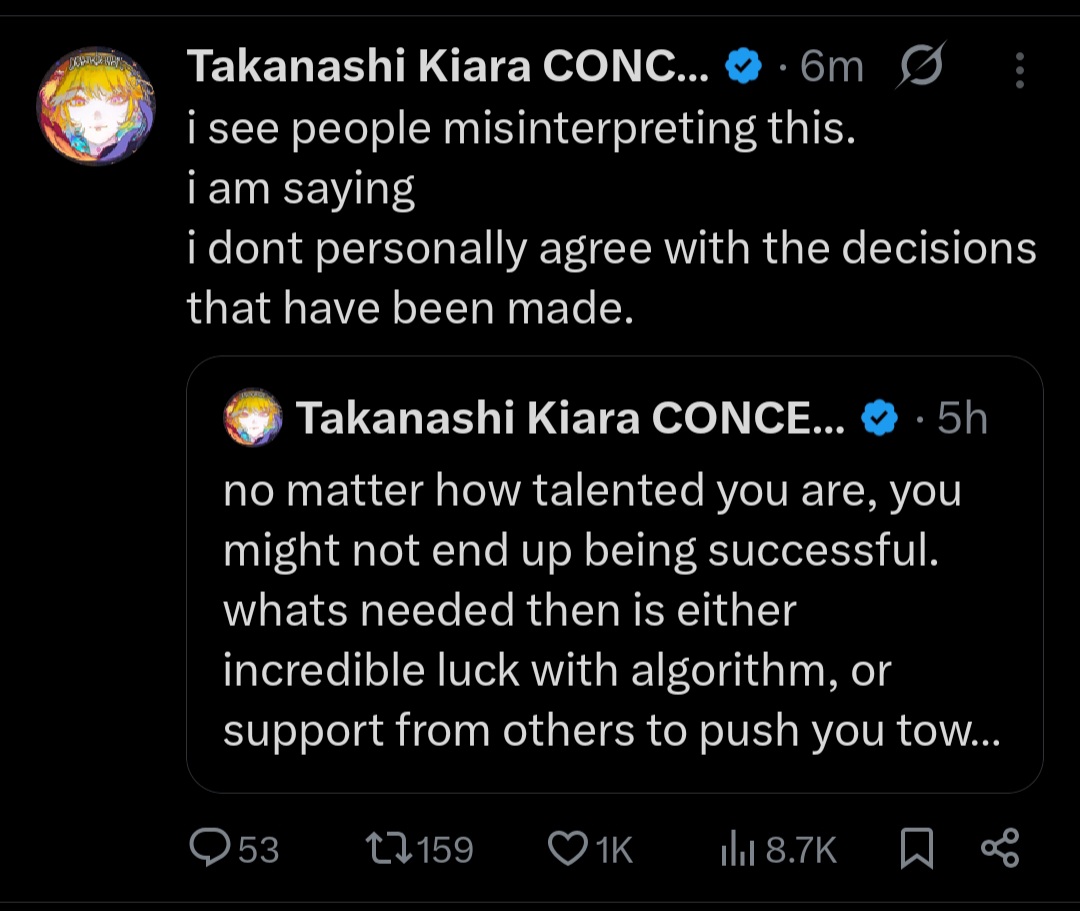Click the small avatar in the quoted tweet

(253, 418)
